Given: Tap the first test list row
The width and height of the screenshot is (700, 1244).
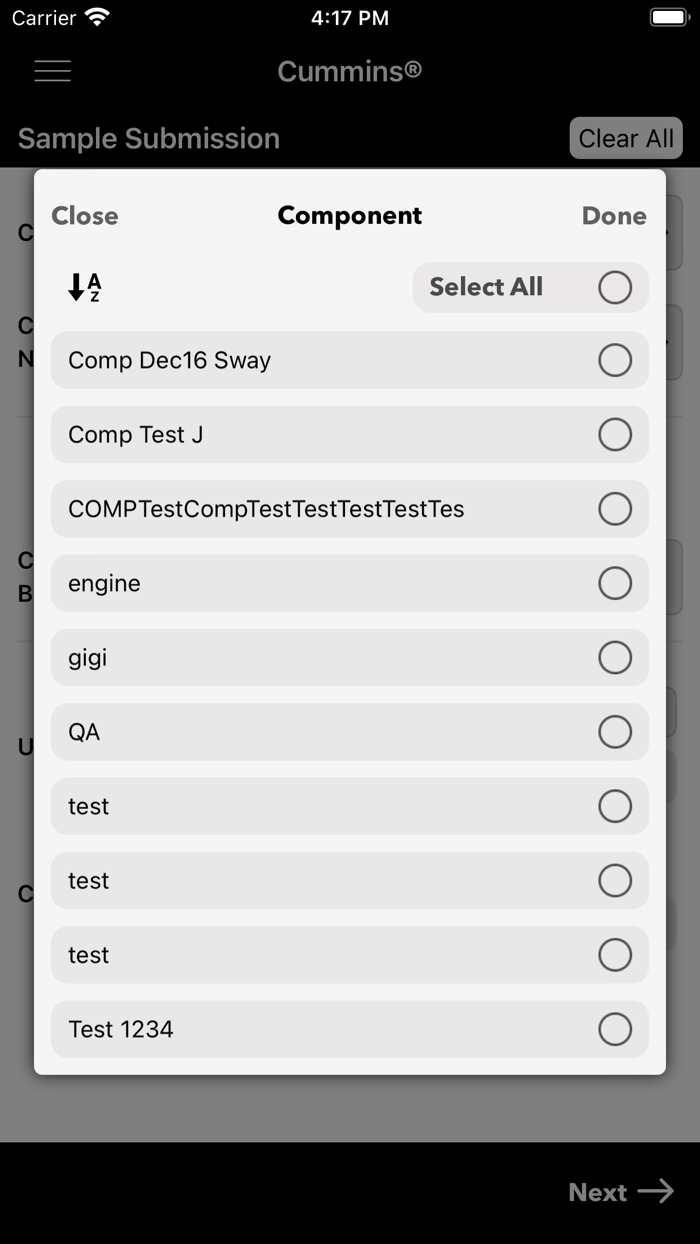Looking at the screenshot, I should (x=350, y=806).
